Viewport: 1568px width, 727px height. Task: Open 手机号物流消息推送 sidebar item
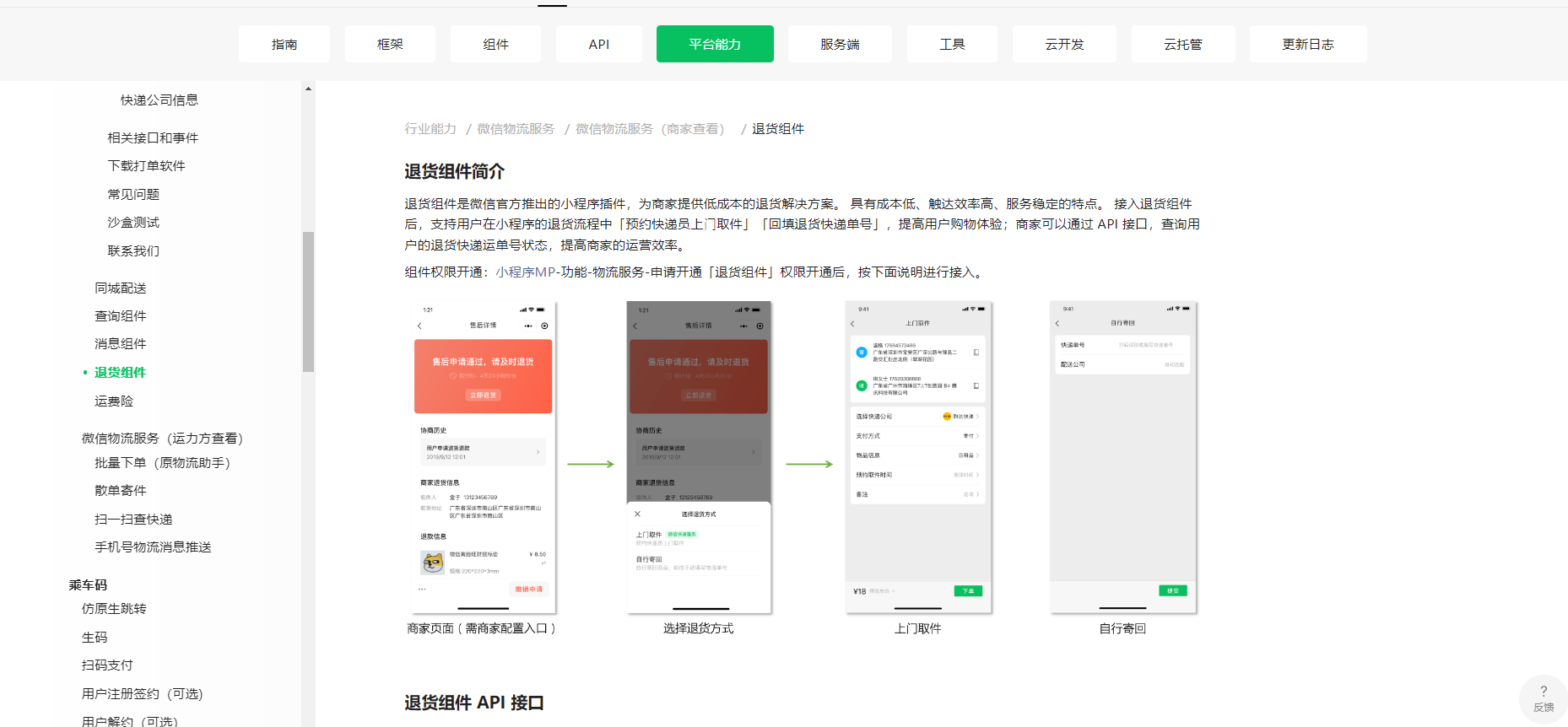(153, 547)
